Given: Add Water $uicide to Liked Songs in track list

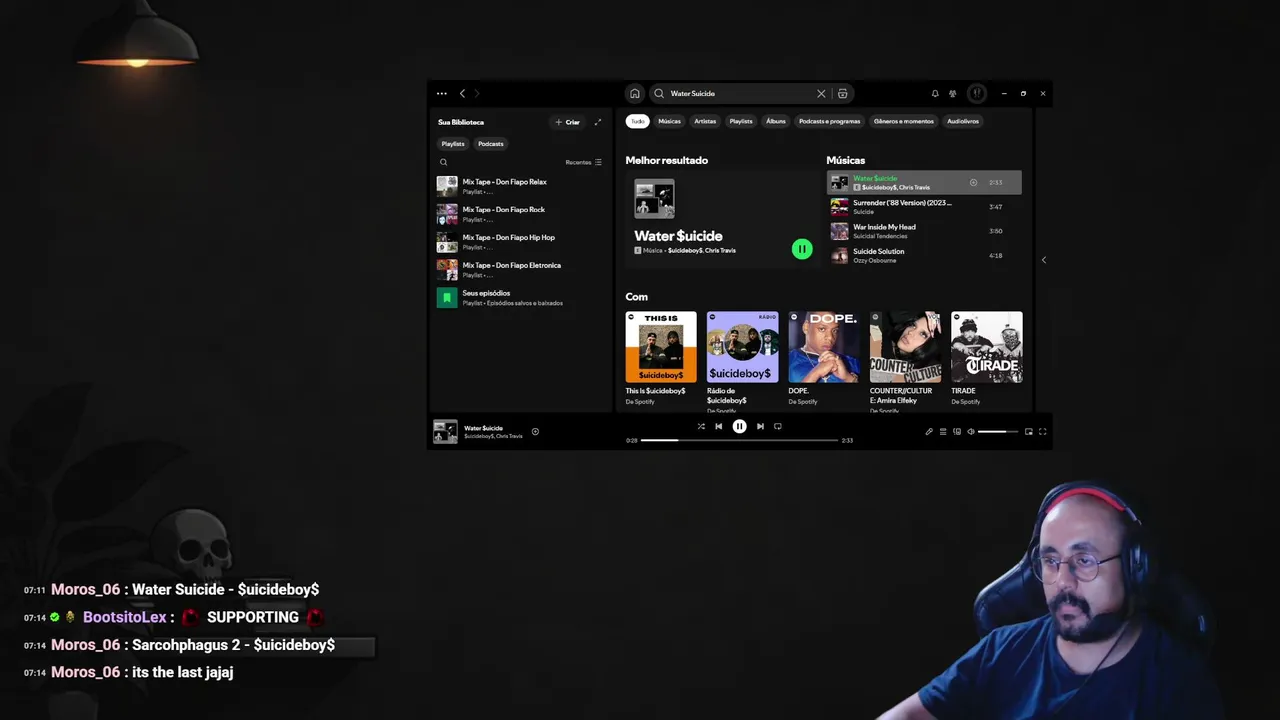Looking at the screenshot, I should click(973, 183).
